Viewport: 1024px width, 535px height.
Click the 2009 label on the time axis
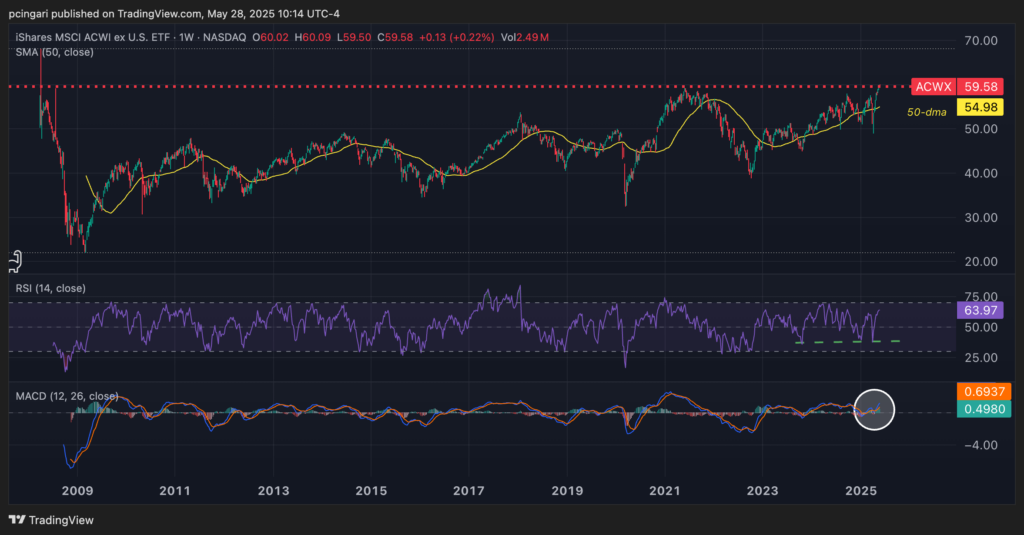[x=77, y=491]
